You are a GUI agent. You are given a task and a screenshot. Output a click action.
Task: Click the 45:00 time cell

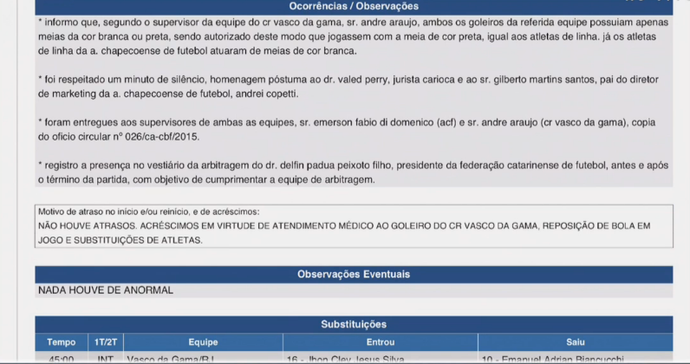tap(61, 358)
